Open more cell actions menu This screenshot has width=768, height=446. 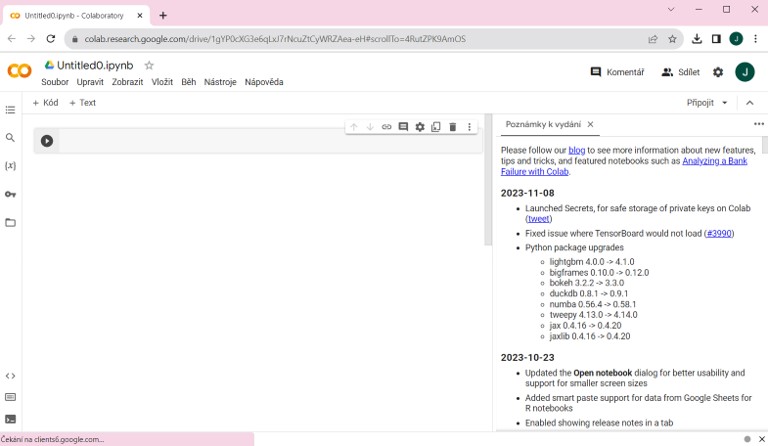click(x=469, y=127)
